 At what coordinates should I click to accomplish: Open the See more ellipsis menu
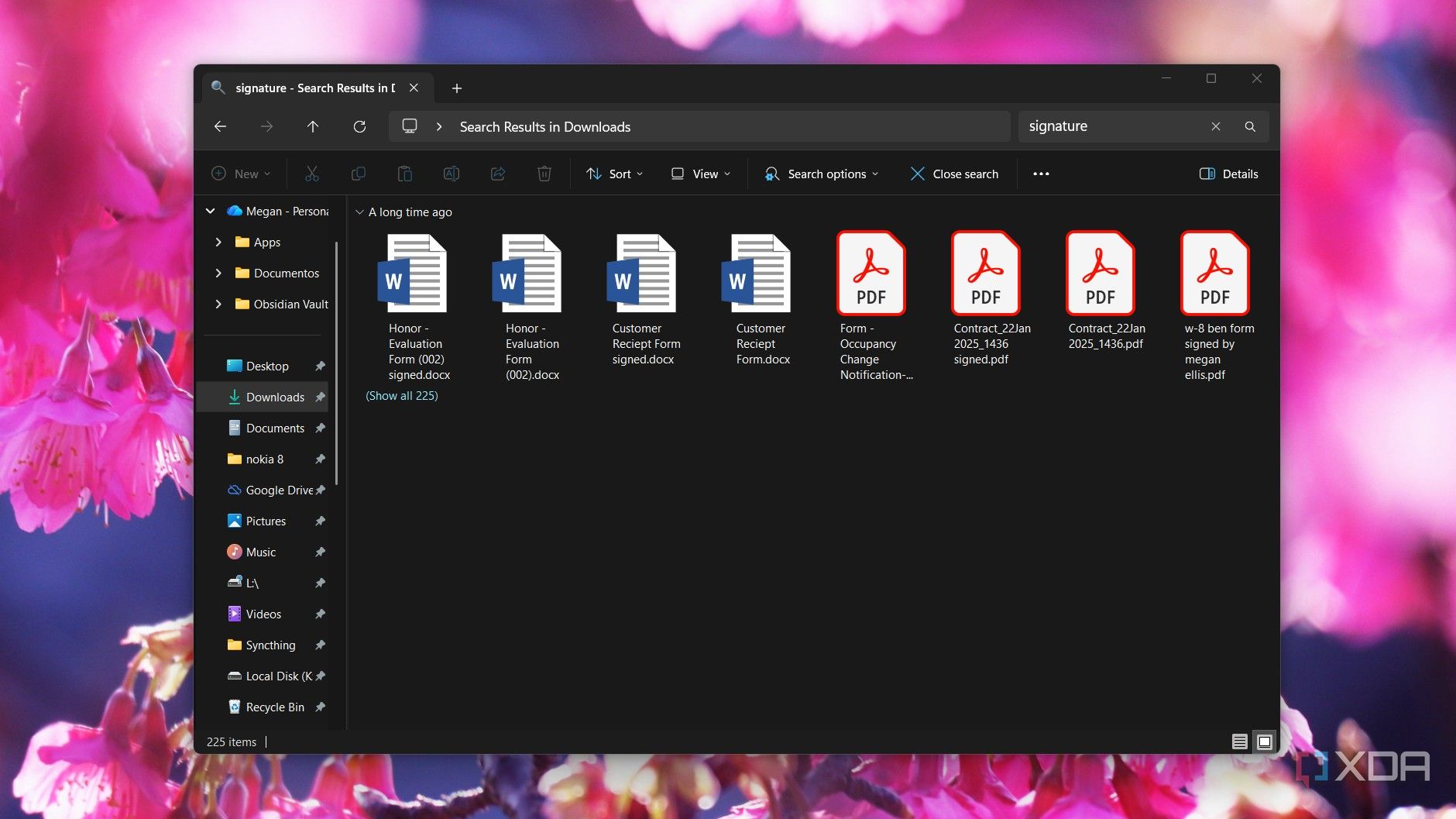point(1041,174)
